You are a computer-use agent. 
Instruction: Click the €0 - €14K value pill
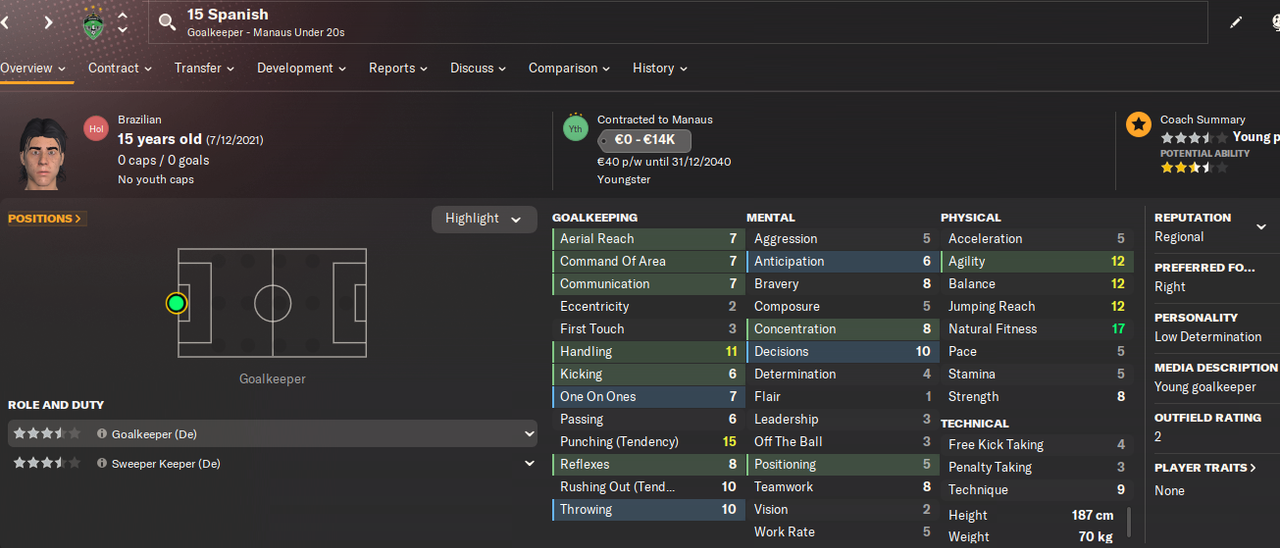[x=644, y=140]
